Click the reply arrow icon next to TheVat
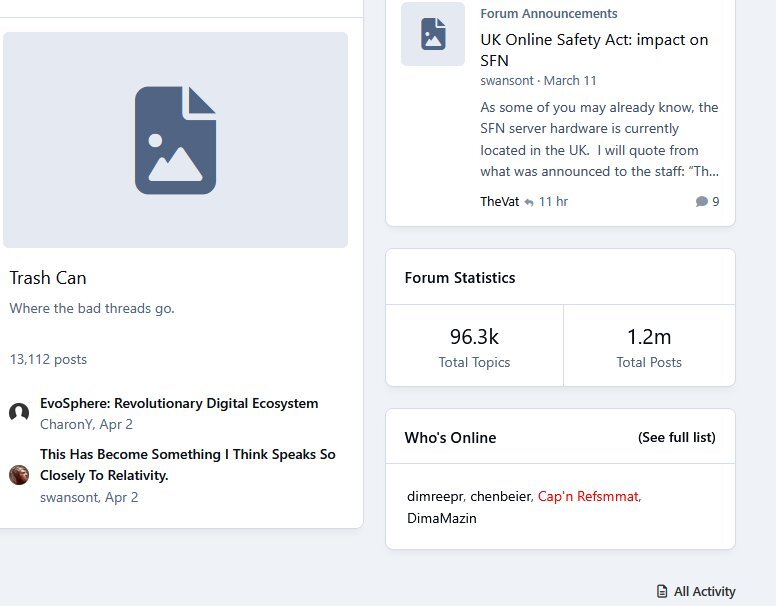Image resolution: width=776 pixels, height=606 pixels. click(x=529, y=202)
